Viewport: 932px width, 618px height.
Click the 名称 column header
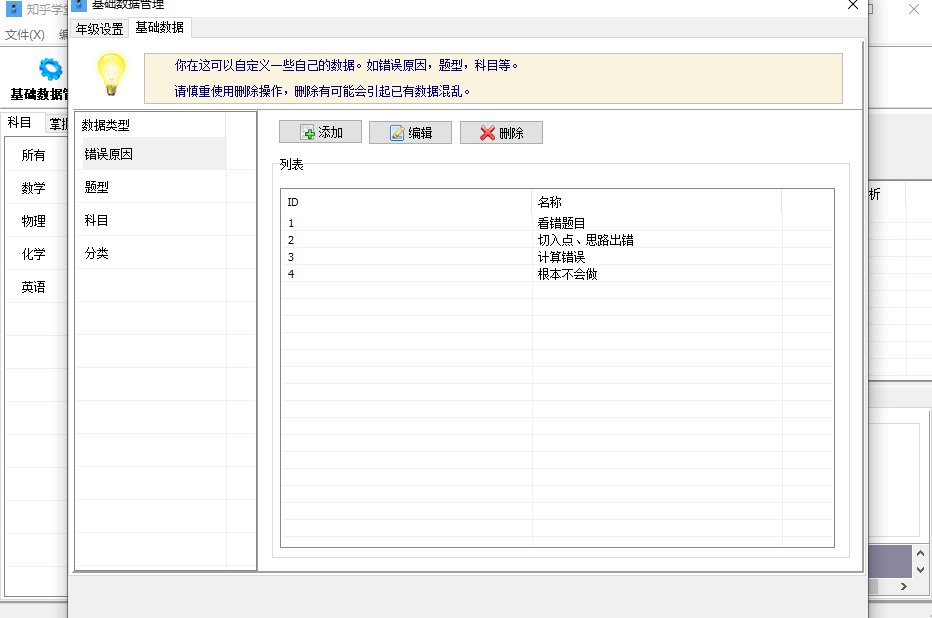coord(550,202)
